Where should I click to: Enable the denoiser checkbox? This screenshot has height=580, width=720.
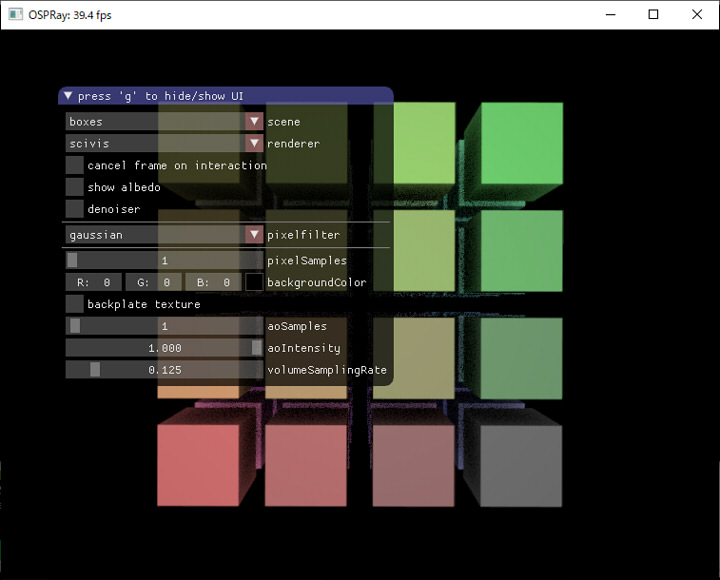(x=75, y=209)
